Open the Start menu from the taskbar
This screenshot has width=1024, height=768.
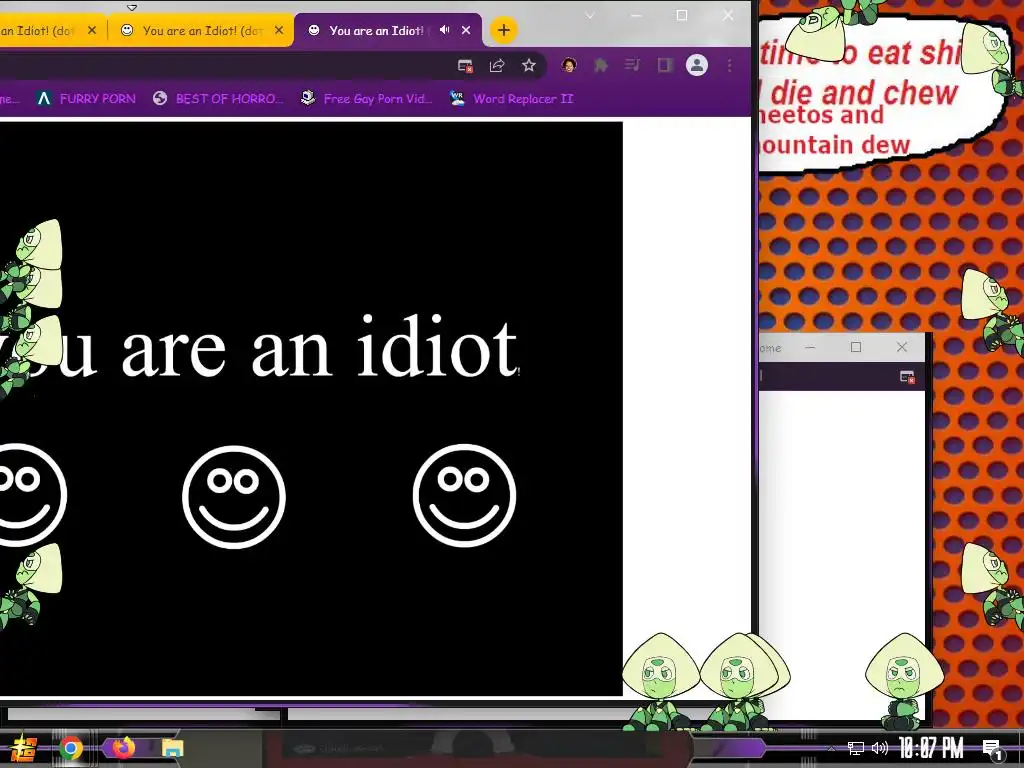[24, 748]
